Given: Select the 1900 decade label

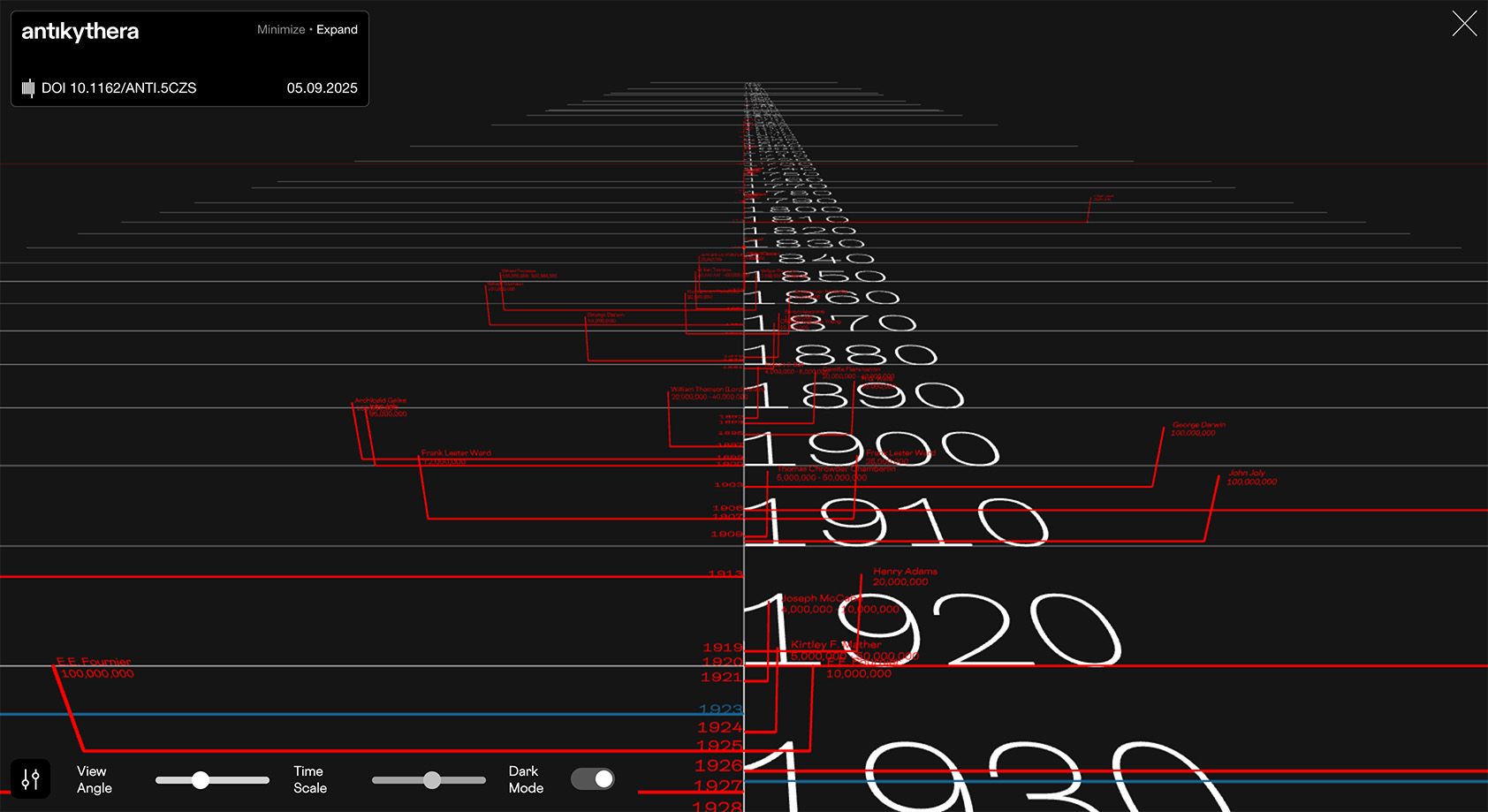Looking at the screenshot, I should [873, 448].
